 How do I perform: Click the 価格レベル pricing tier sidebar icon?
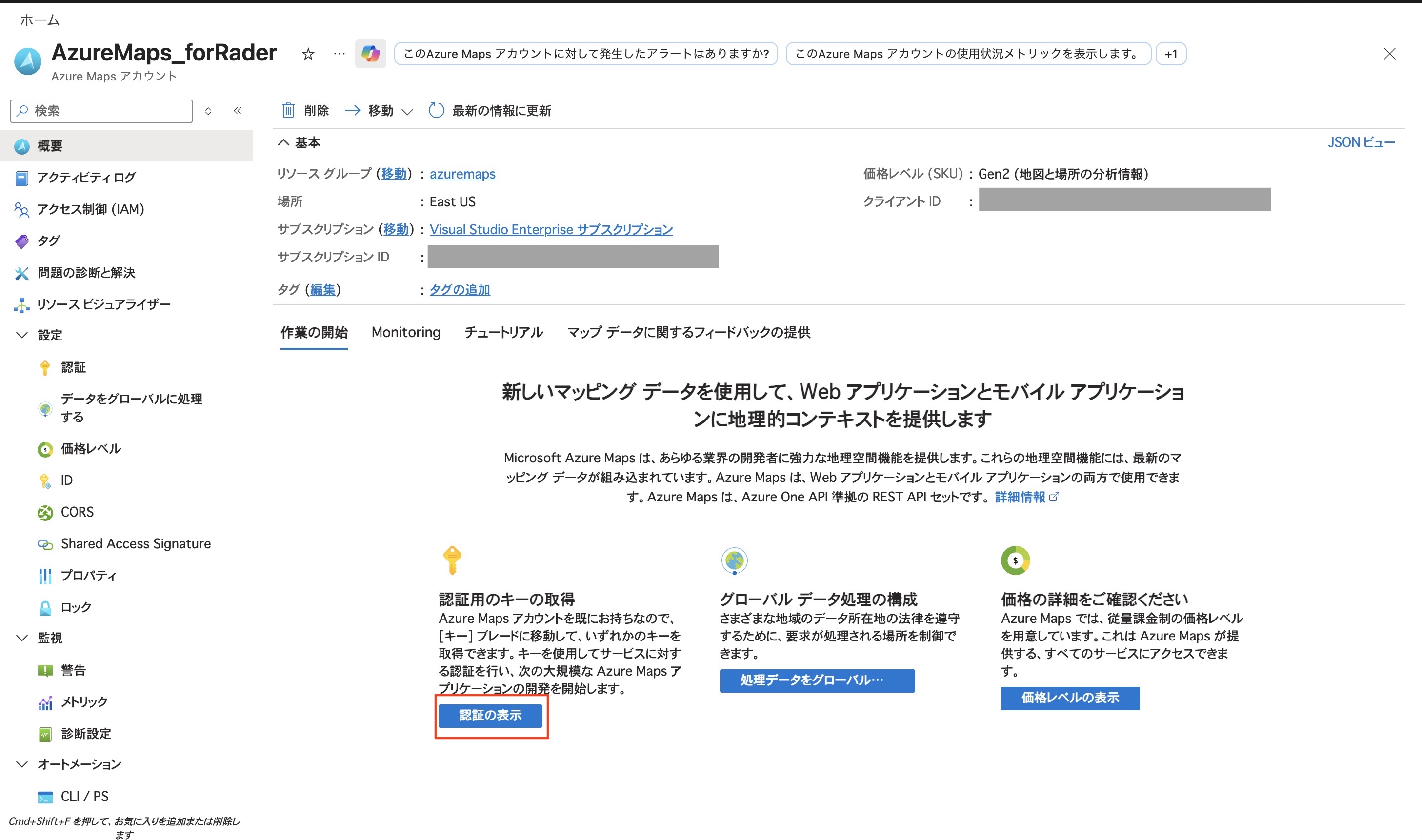click(45, 449)
